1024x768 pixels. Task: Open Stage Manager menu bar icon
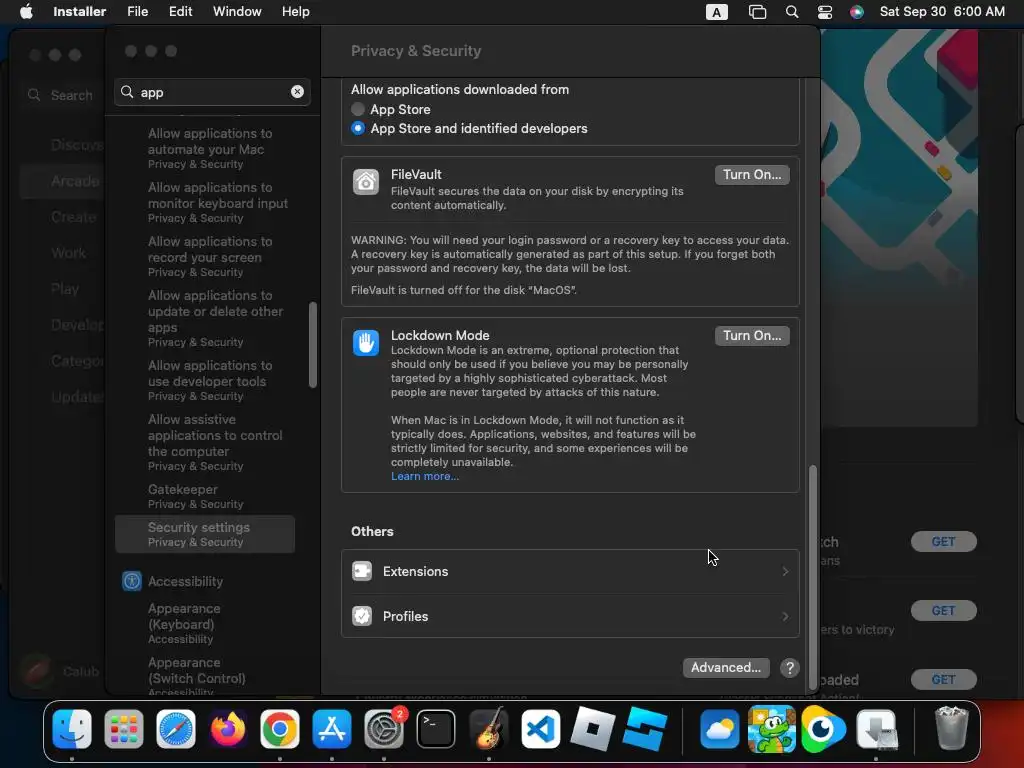757,12
